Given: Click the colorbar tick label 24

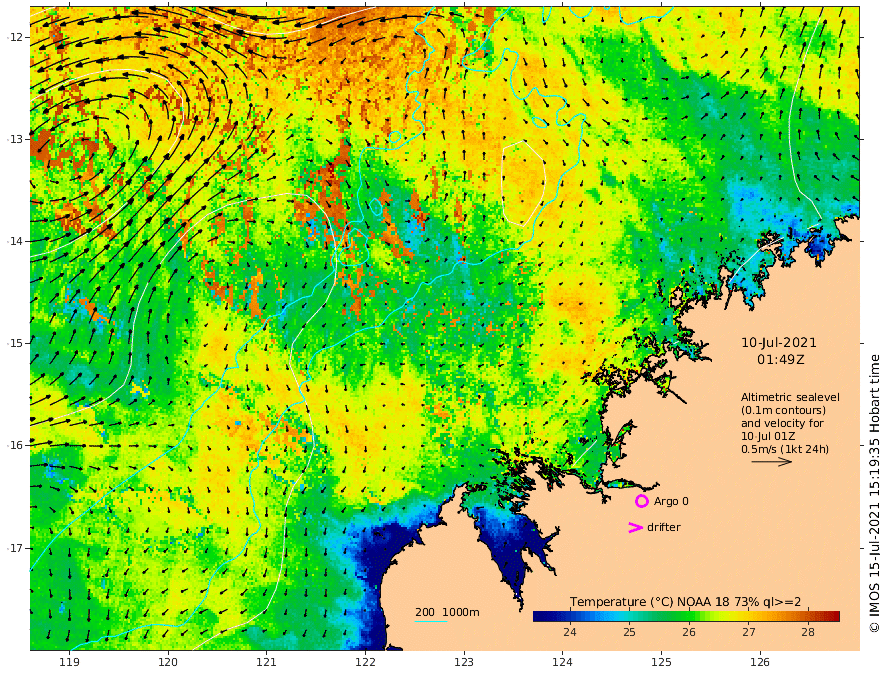Looking at the screenshot, I should [x=570, y=632].
